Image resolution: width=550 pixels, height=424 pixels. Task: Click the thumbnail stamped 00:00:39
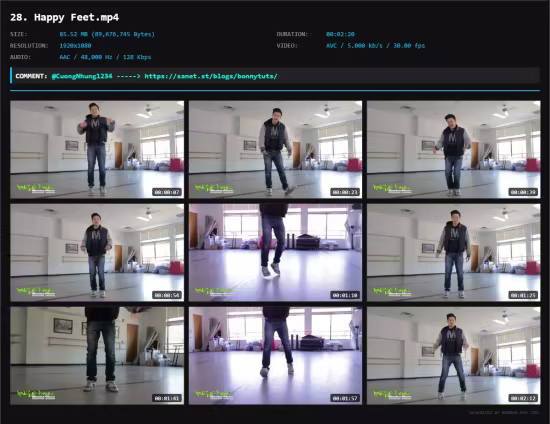pyautogui.click(x=454, y=149)
